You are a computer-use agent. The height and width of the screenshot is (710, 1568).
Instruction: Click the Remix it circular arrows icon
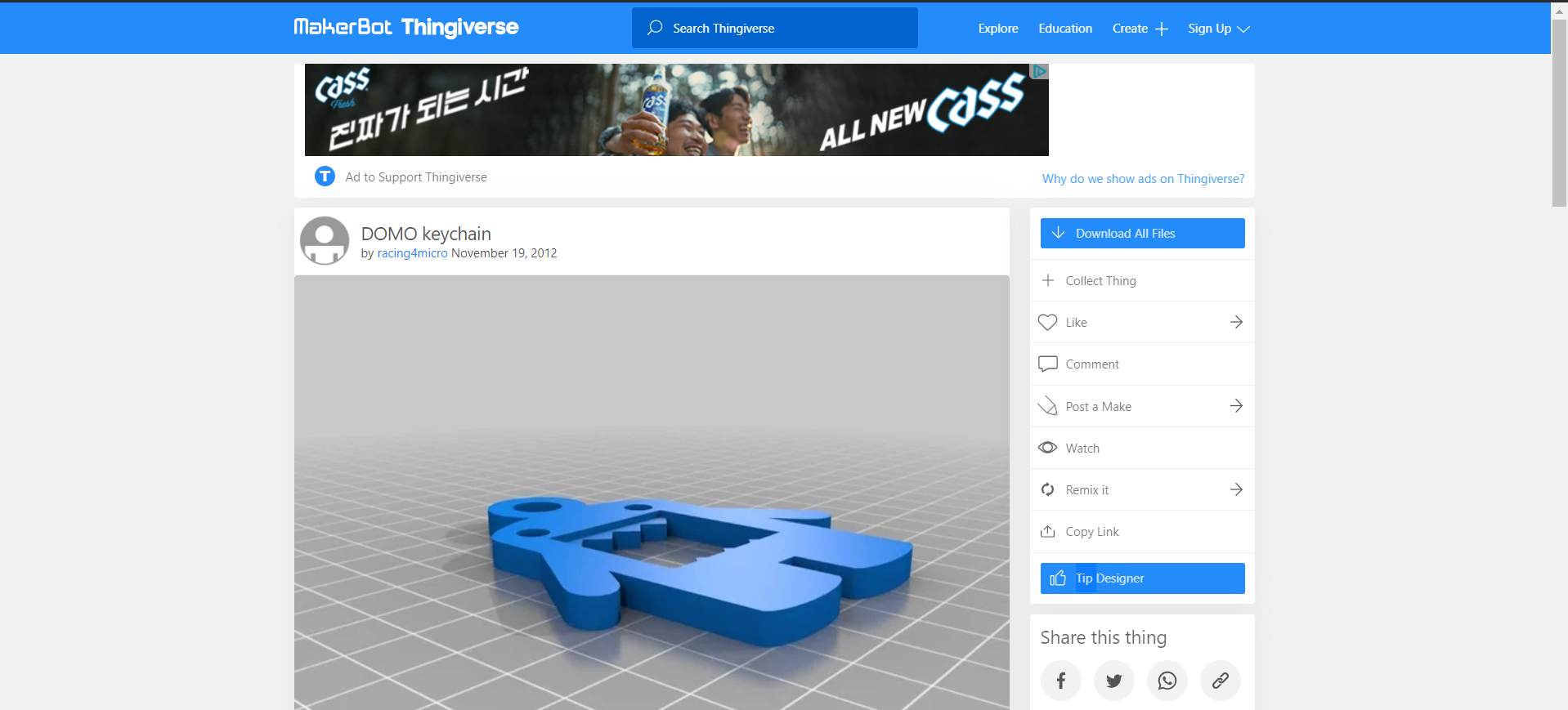1047,489
